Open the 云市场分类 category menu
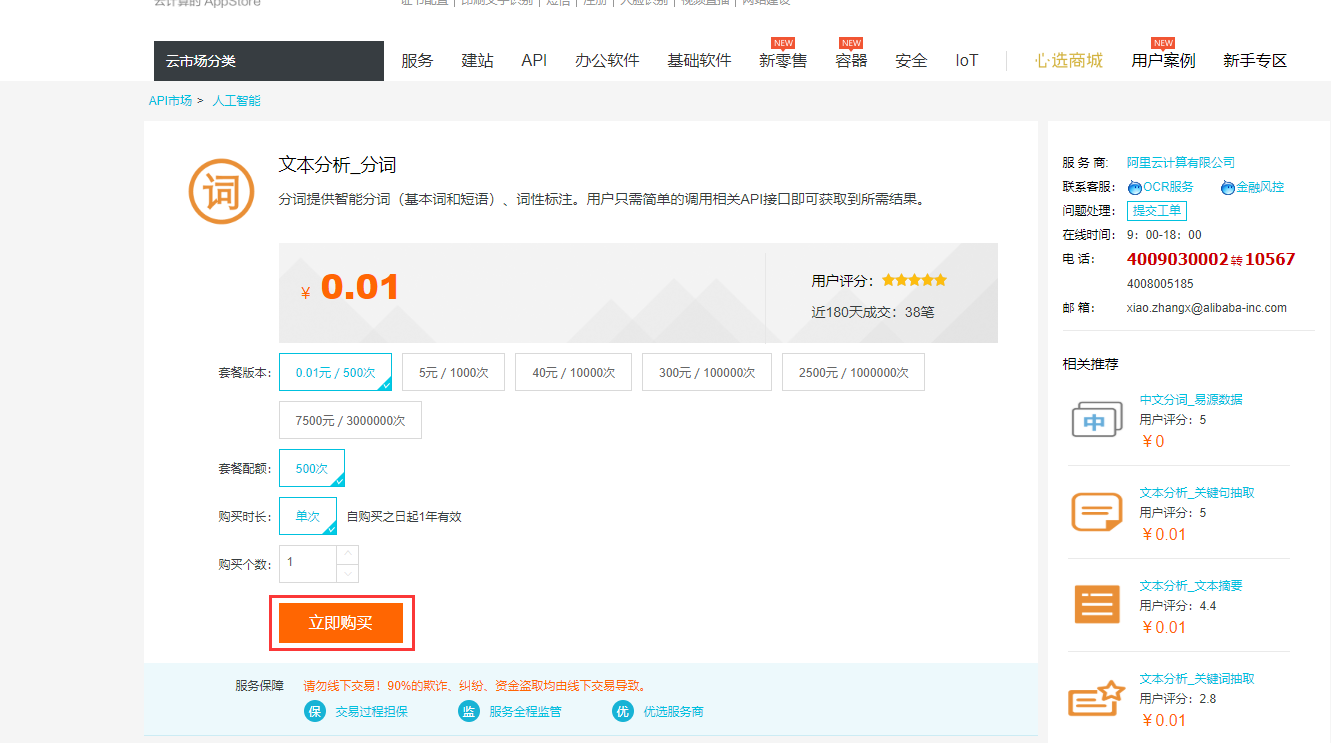Viewport: 1331px width, 743px height. pyautogui.click(x=268, y=61)
